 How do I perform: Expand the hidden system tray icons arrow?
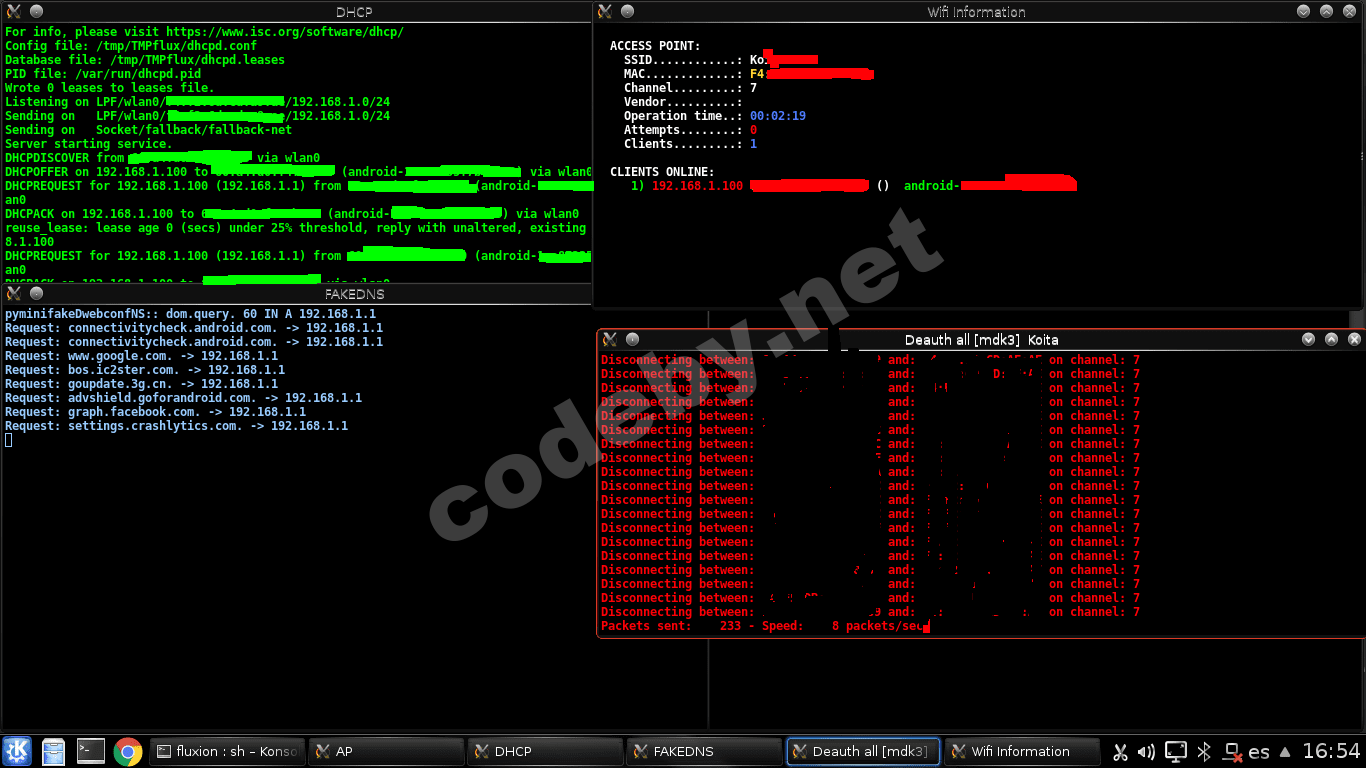tap(1285, 752)
